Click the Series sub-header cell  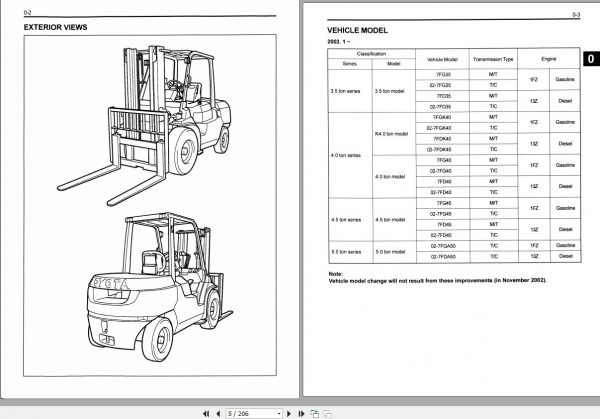[x=349, y=64]
